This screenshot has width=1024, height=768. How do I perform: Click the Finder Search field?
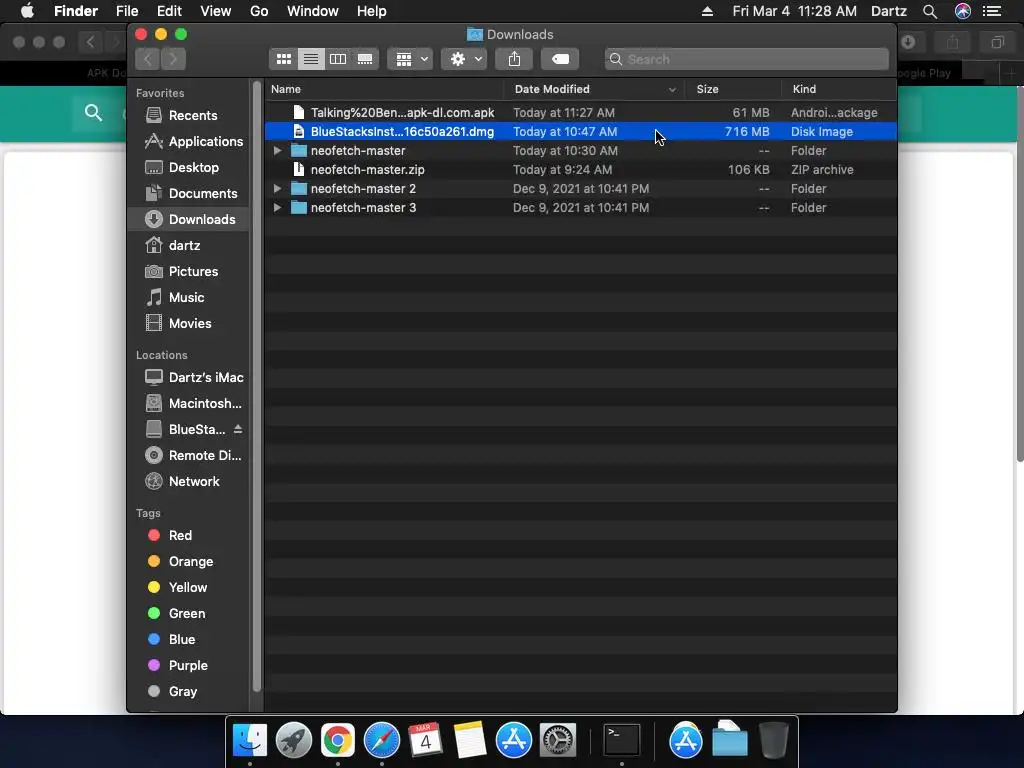[746, 59]
